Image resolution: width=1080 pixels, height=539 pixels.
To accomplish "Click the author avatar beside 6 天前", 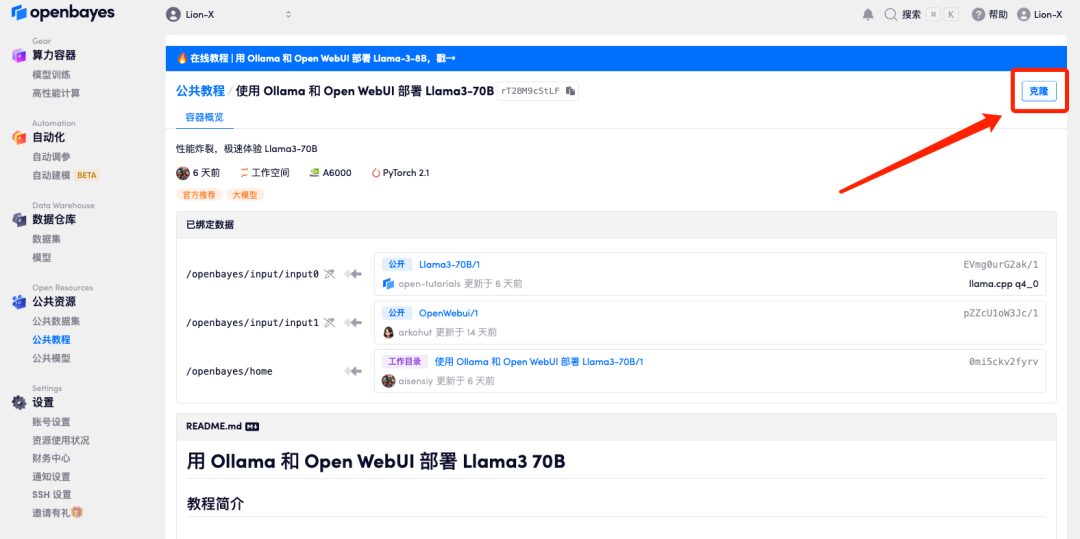I will pos(183,173).
